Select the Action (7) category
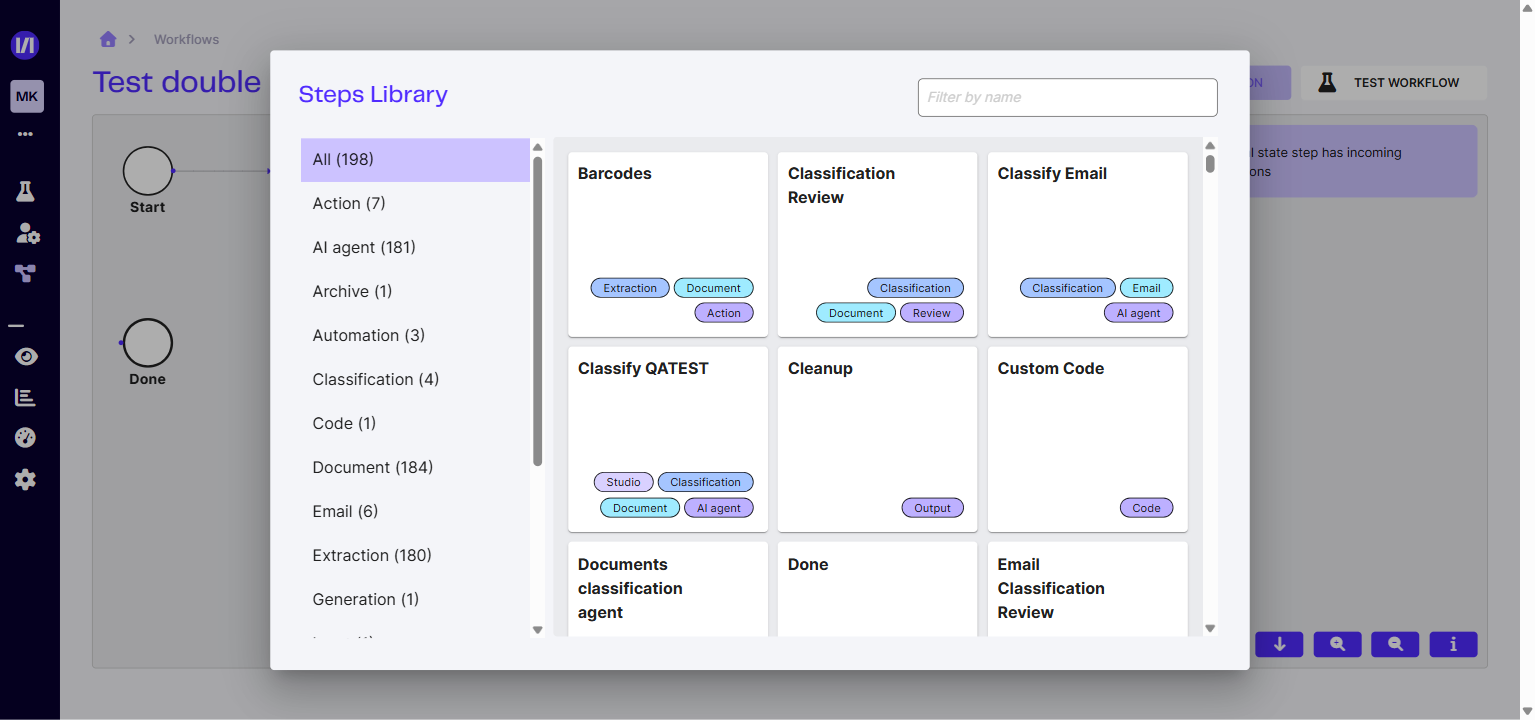The height and width of the screenshot is (720, 1535). point(415,204)
